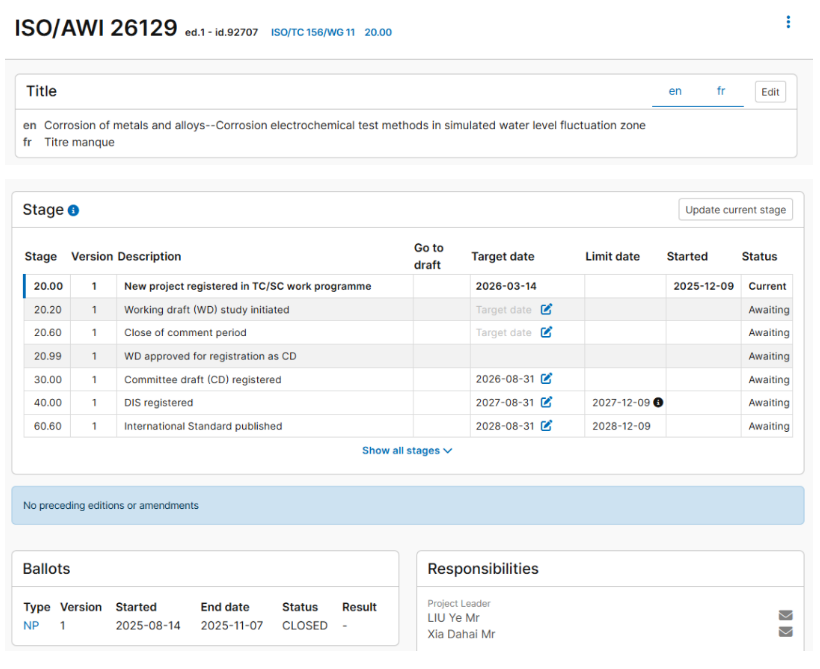Switch to the en title tab
820x669 pixels.
(x=675, y=92)
